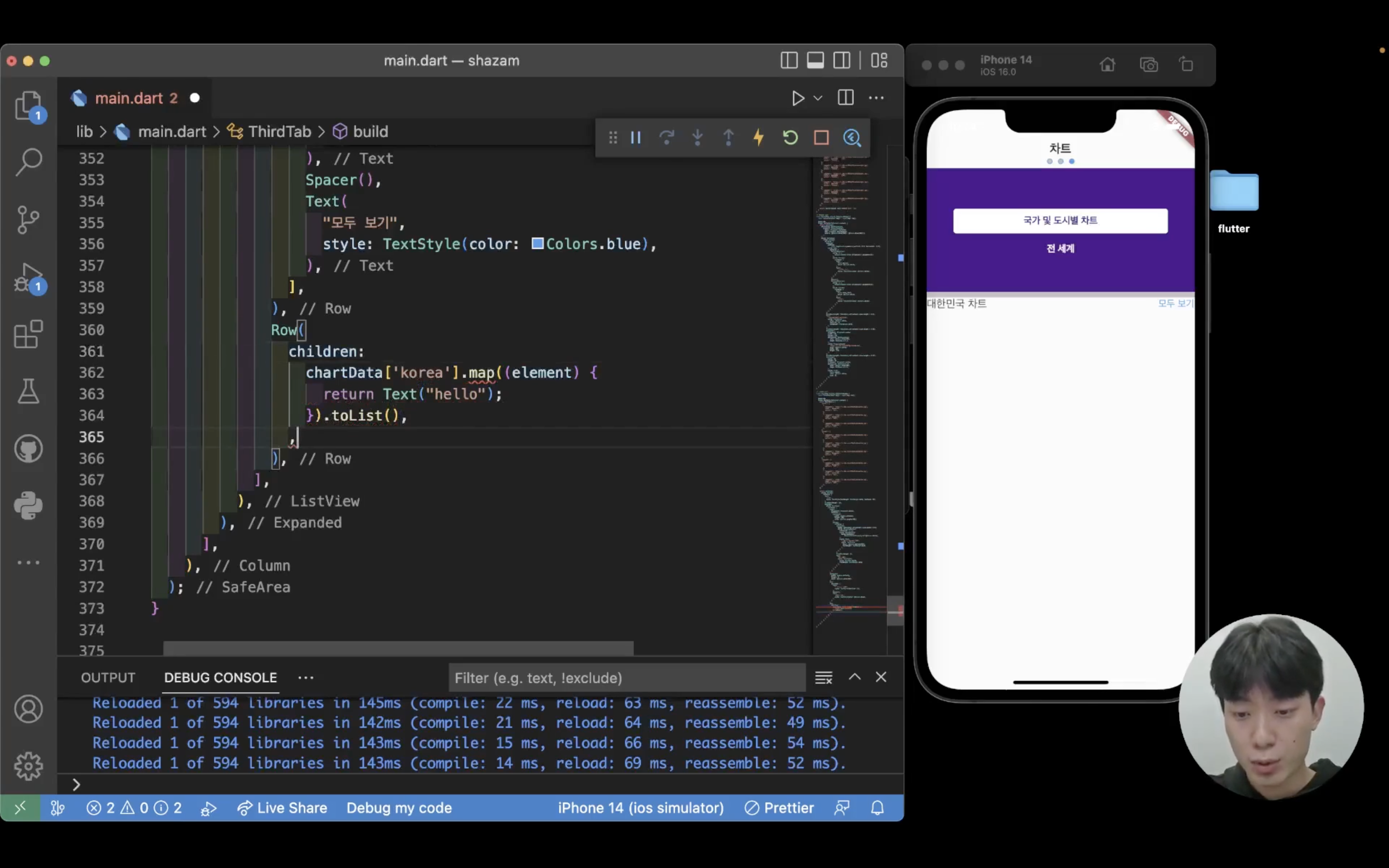This screenshot has width=1389, height=868.
Task: Expand ThirdTab class breadcrumb
Action: coord(280,132)
